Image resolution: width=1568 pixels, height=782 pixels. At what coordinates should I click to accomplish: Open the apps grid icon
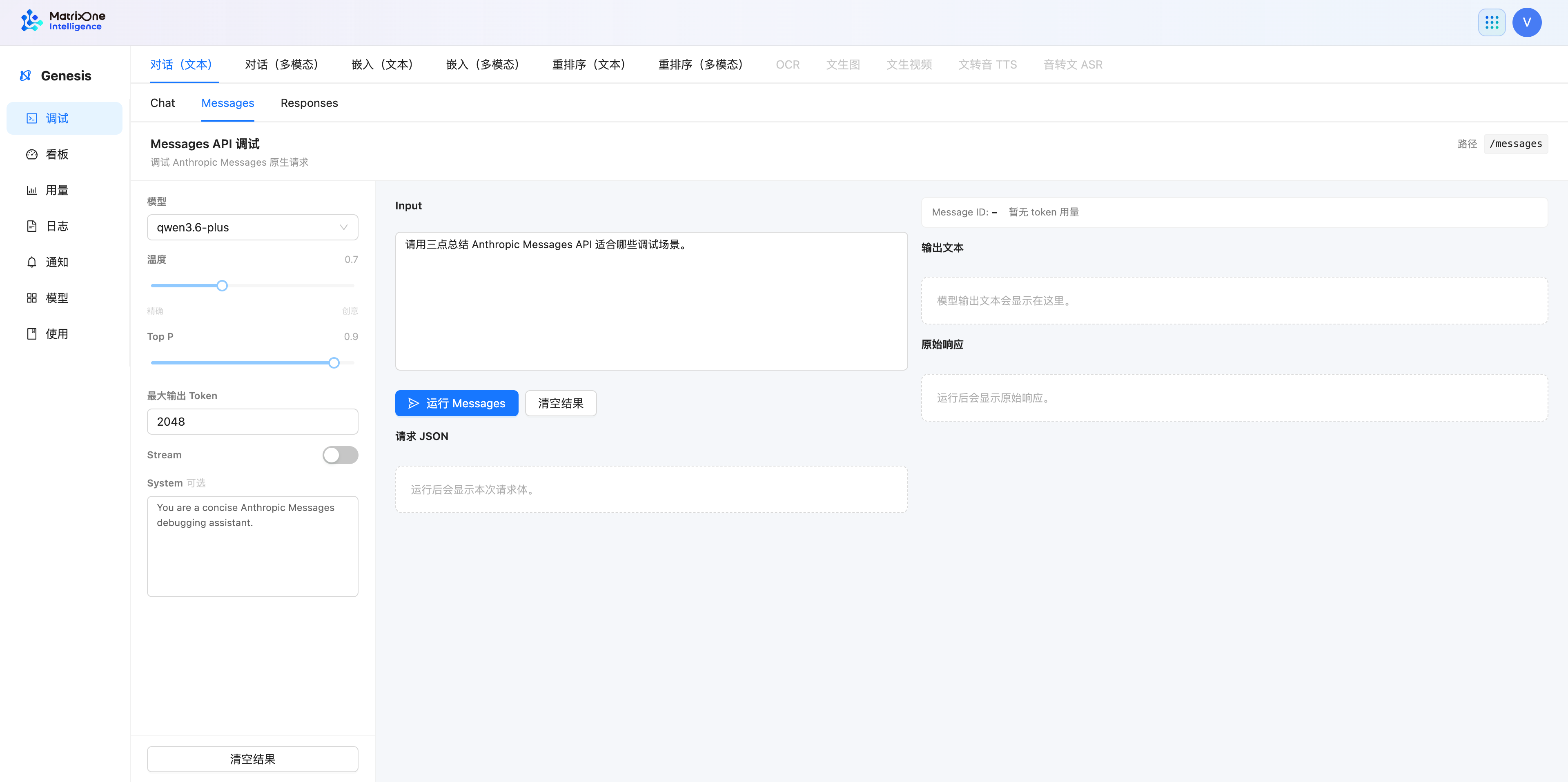[x=1491, y=22]
